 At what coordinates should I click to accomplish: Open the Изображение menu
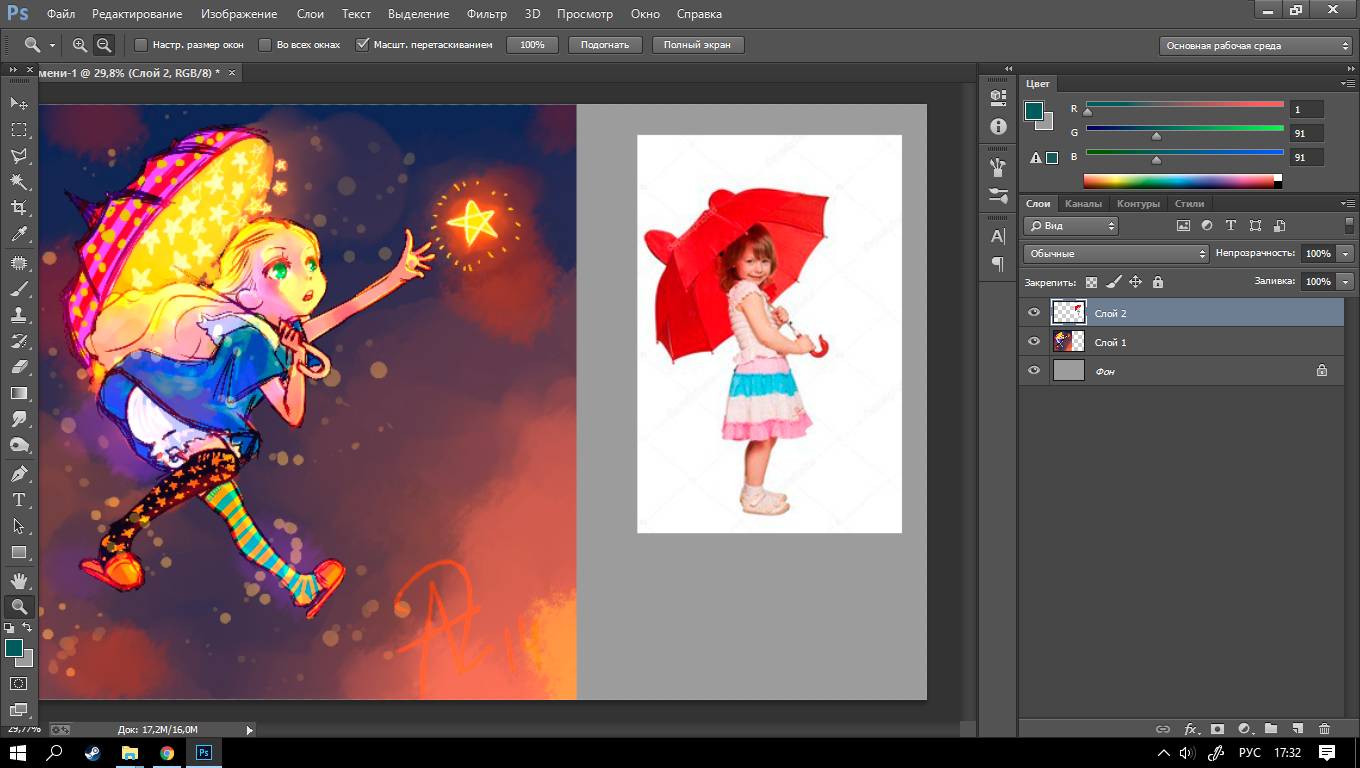239,14
